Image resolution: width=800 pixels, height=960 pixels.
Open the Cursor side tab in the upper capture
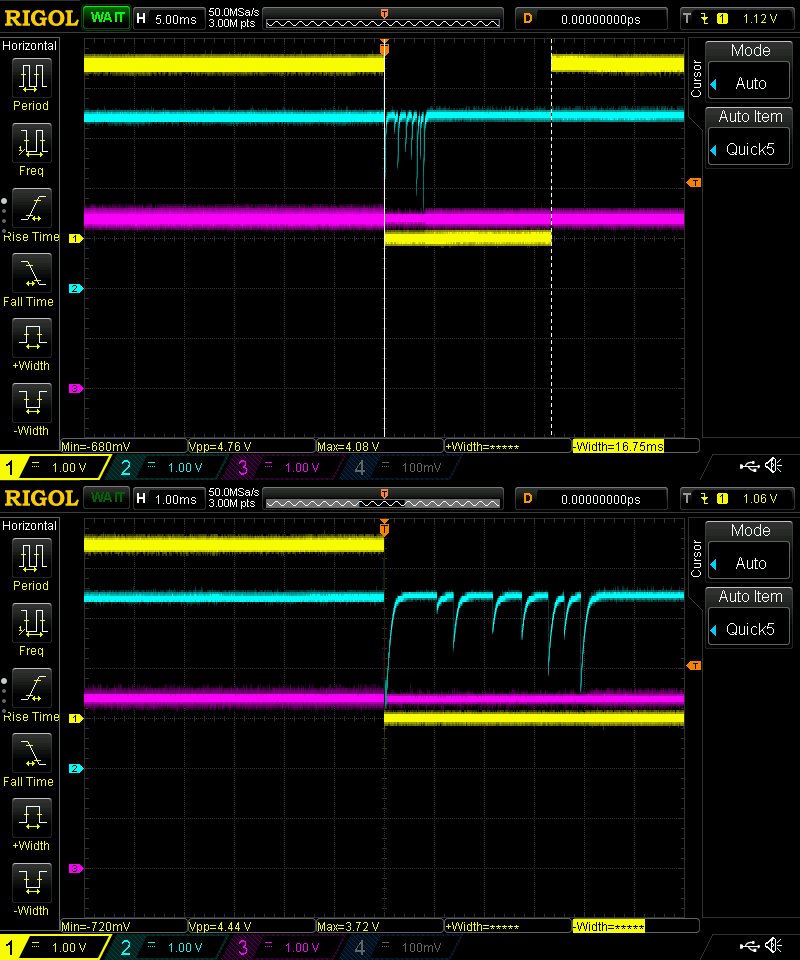(x=696, y=78)
